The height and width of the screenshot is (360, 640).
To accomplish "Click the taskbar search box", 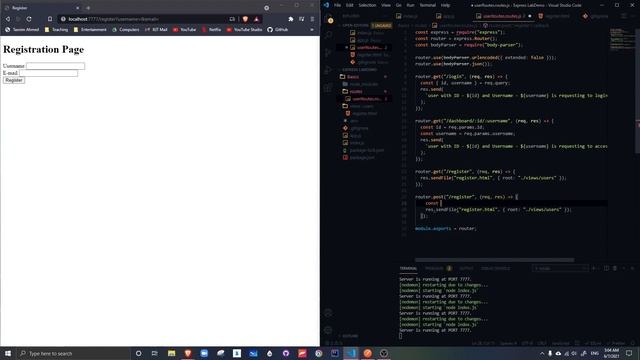I will pos(73,353).
